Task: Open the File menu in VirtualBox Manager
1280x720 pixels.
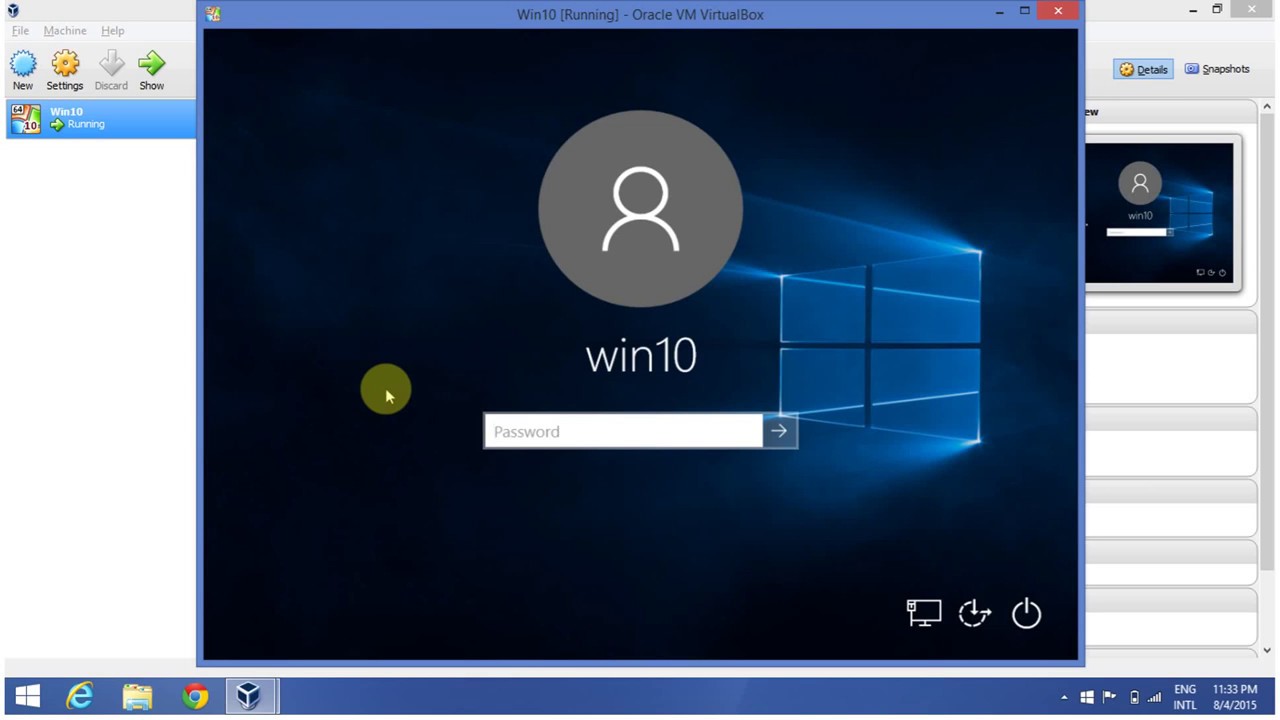Action: (20, 31)
